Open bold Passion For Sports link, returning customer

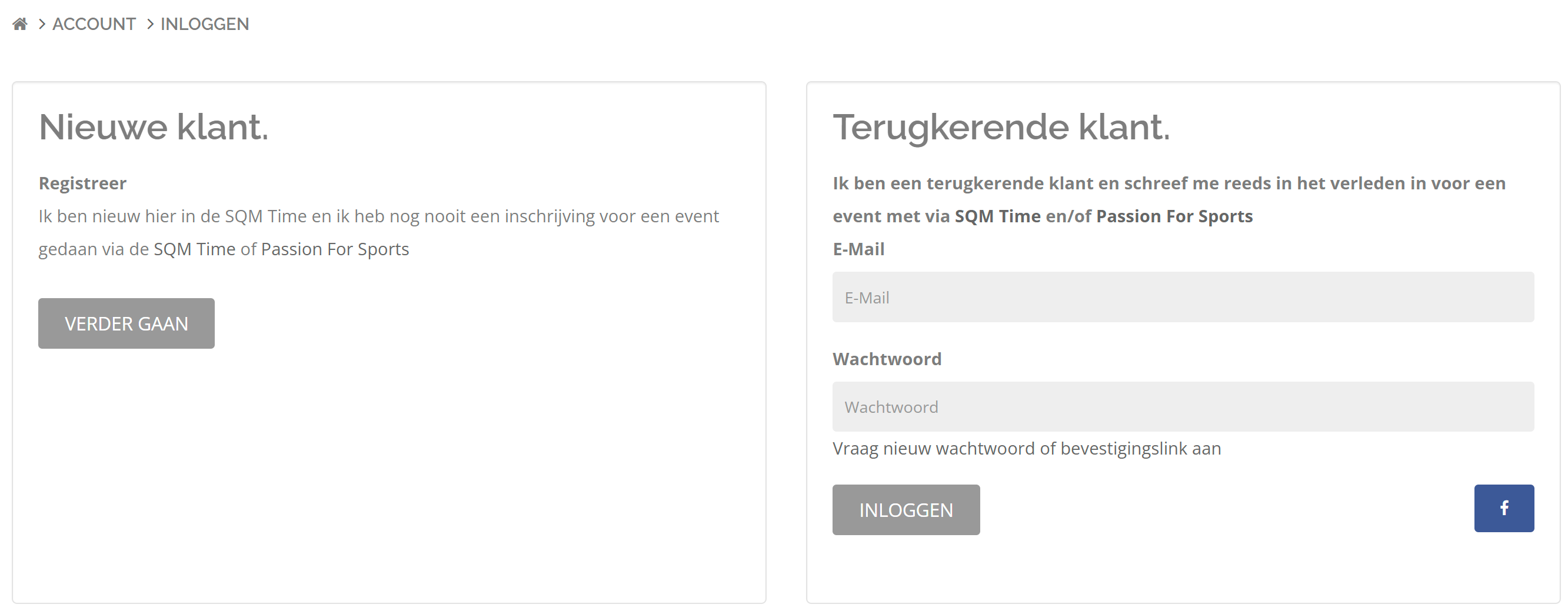[x=1174, y=216]
